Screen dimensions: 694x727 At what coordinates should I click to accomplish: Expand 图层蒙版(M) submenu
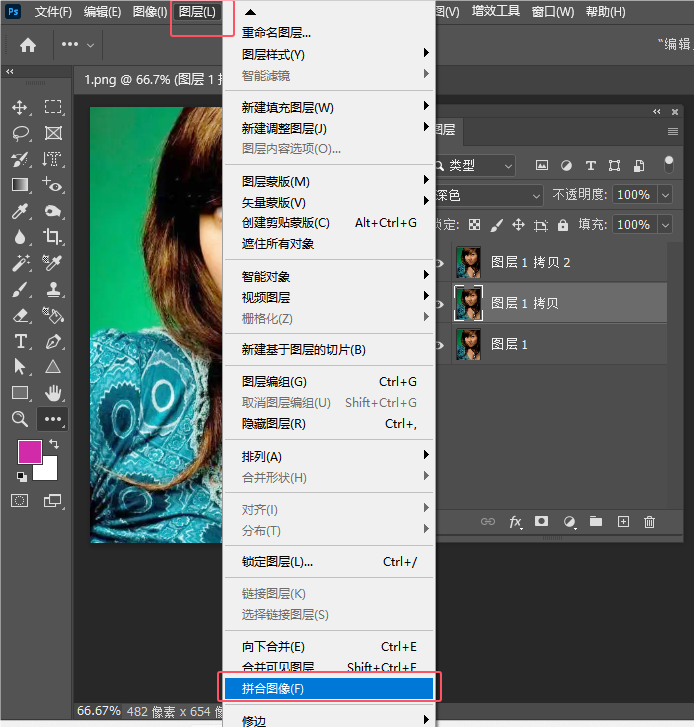[329, 181]
